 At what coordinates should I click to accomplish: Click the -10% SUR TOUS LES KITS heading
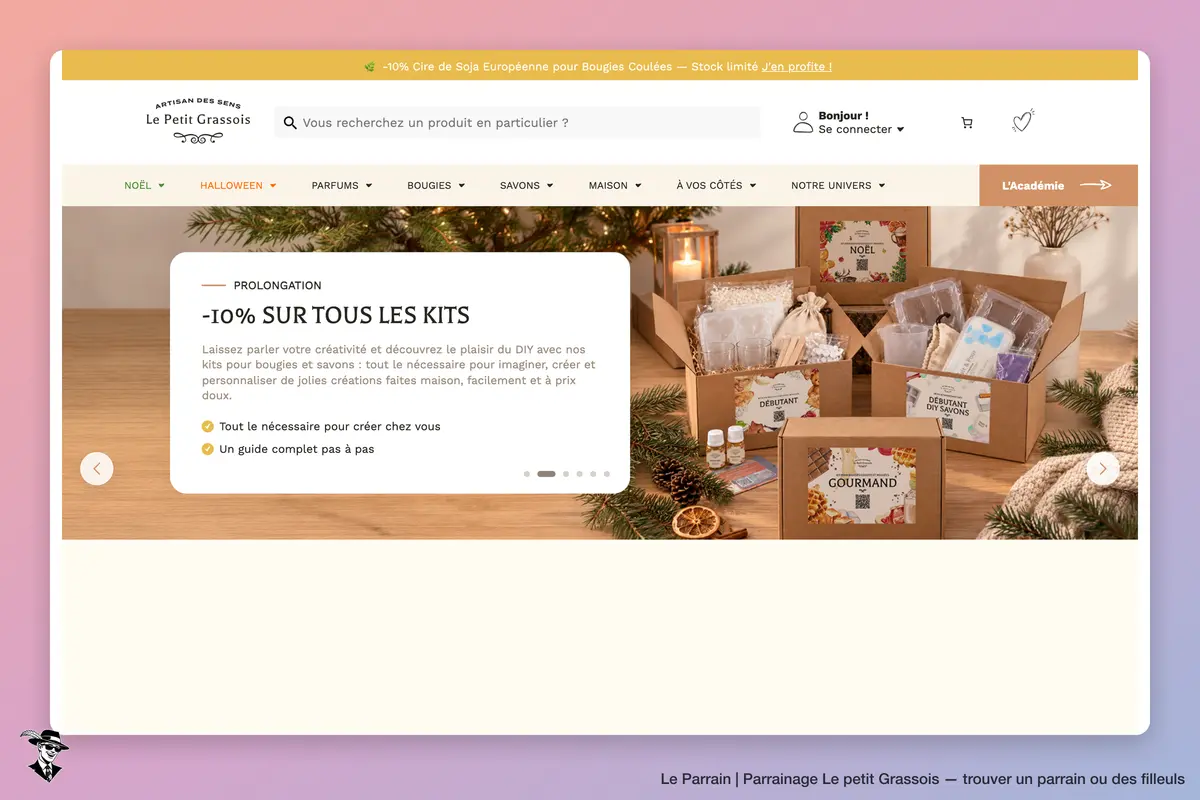pyautogui.click(x=336, y=315)
